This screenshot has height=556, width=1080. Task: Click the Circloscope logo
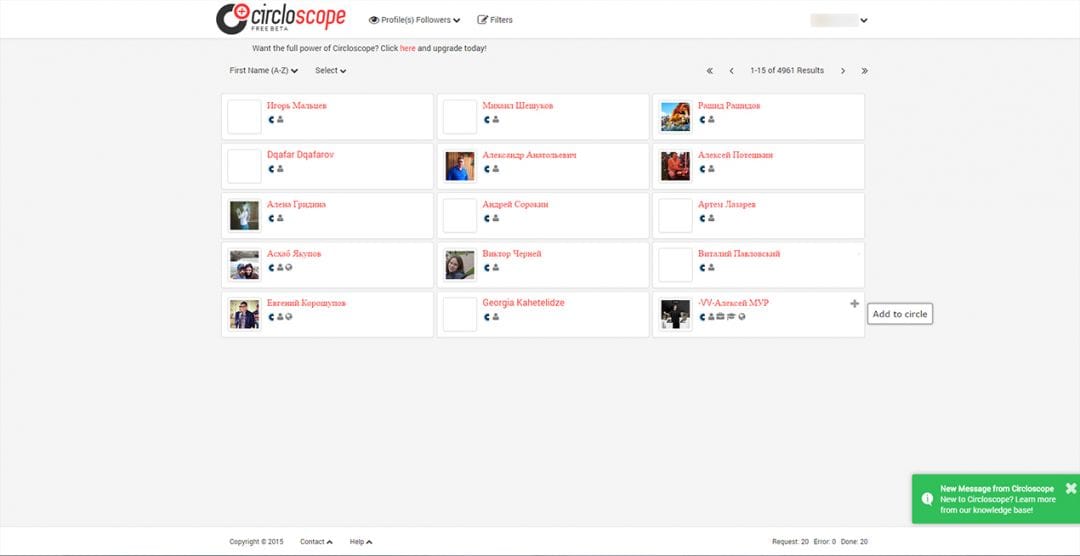(280, 18)
